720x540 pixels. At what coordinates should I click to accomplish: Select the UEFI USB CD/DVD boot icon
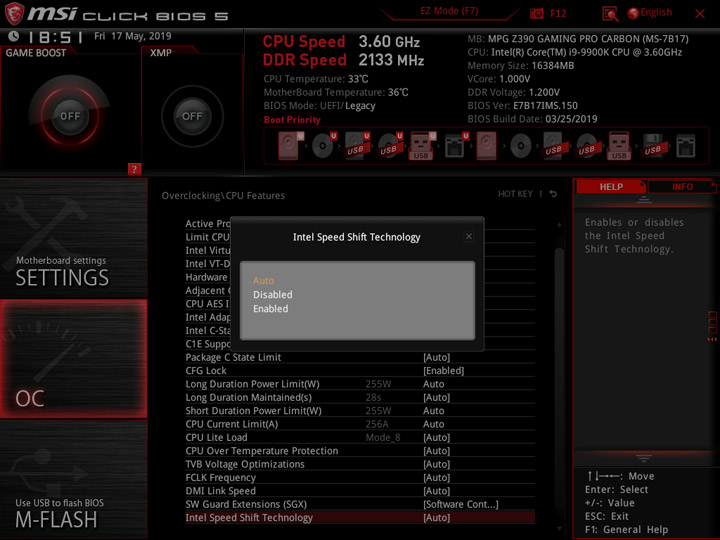(390, 146)
